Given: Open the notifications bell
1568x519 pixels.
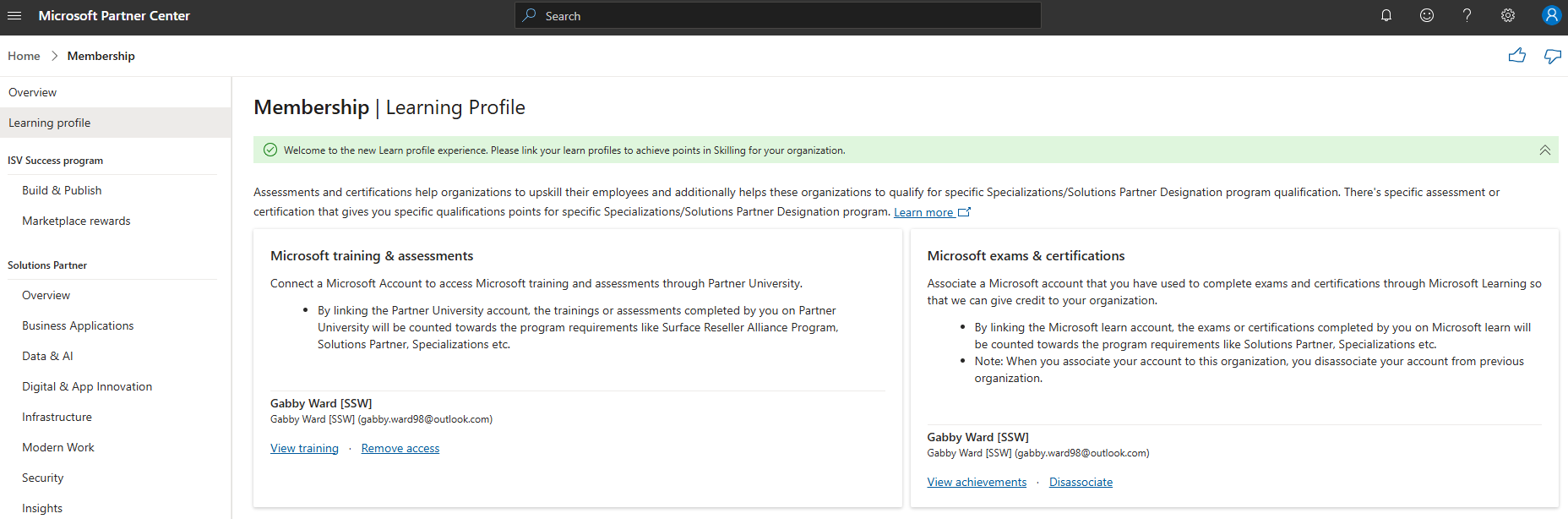Looking at the screenshot, I should pyautogui.click(x=1386, y=15).
